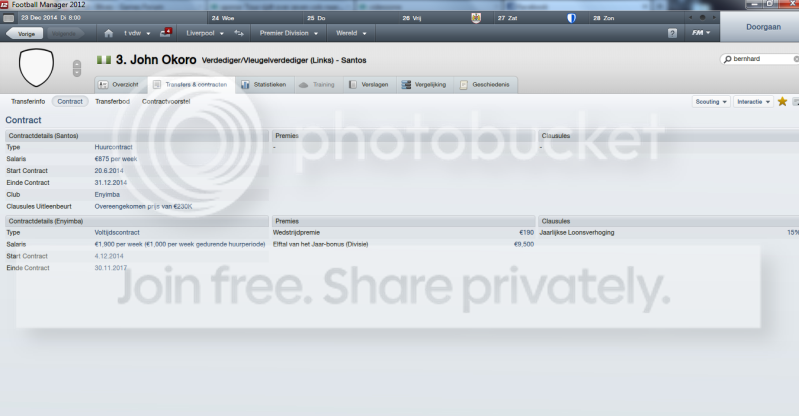Click the magnifier icon in the search box
This screenshot has width=799, height=416.
(728, 59)
